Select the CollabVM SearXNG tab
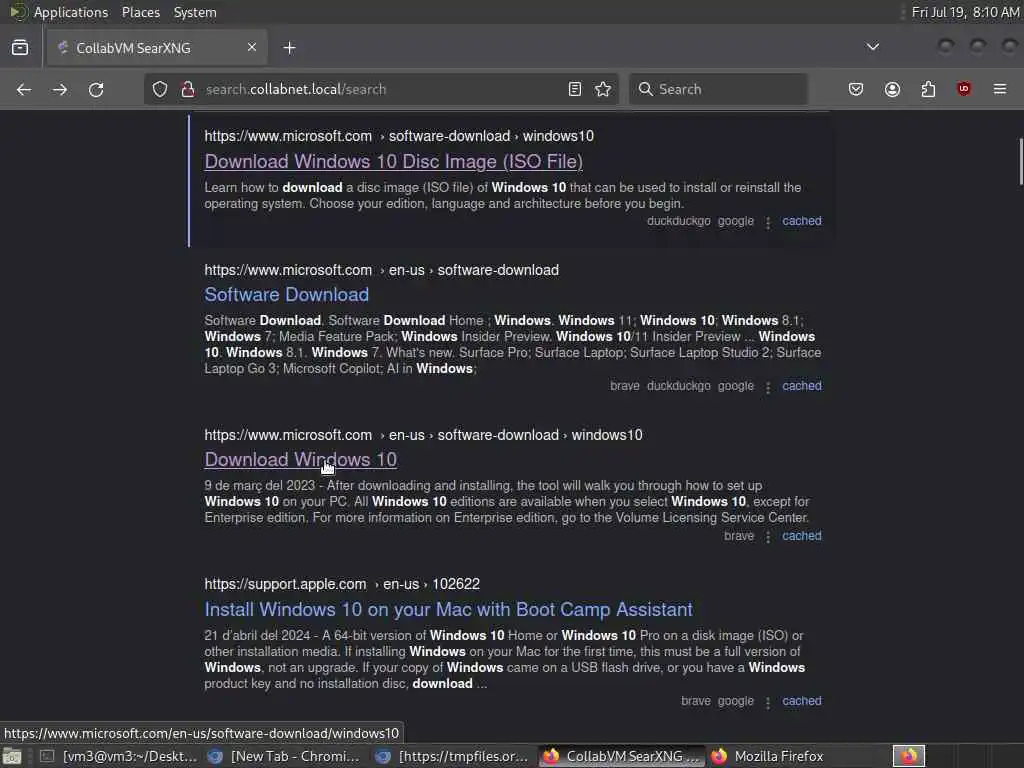The width and height of the screenshot is (1024, 768). click(x=157, y=48)
